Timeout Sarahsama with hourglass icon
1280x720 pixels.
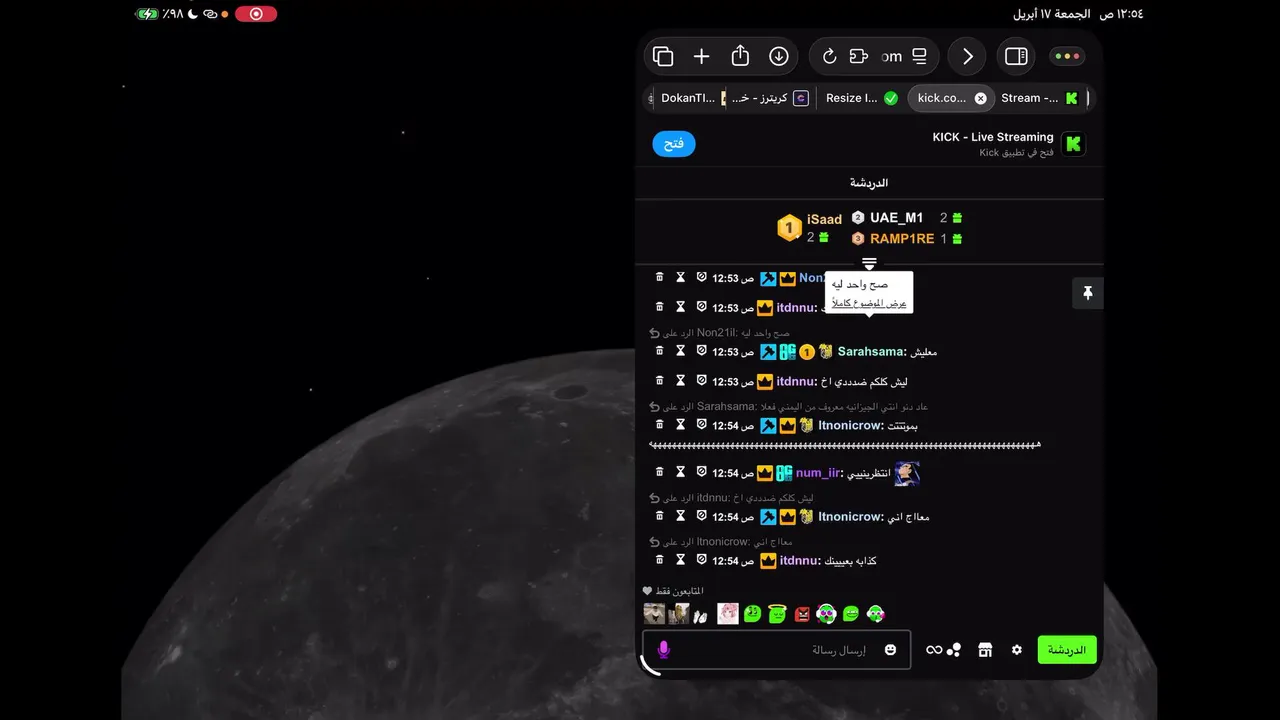[680, 351]
